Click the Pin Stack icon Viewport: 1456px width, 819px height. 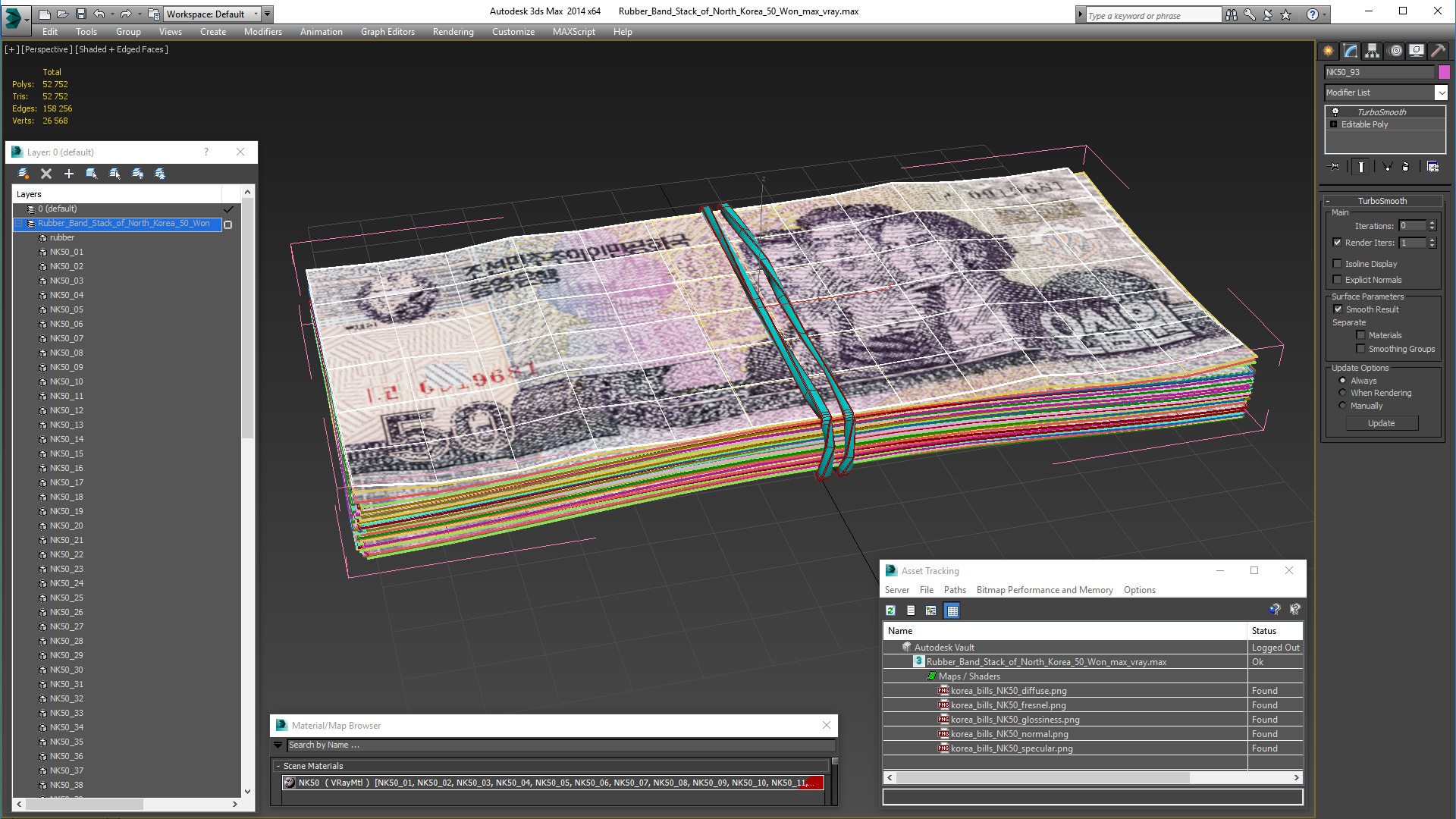tap(1335, 167)
